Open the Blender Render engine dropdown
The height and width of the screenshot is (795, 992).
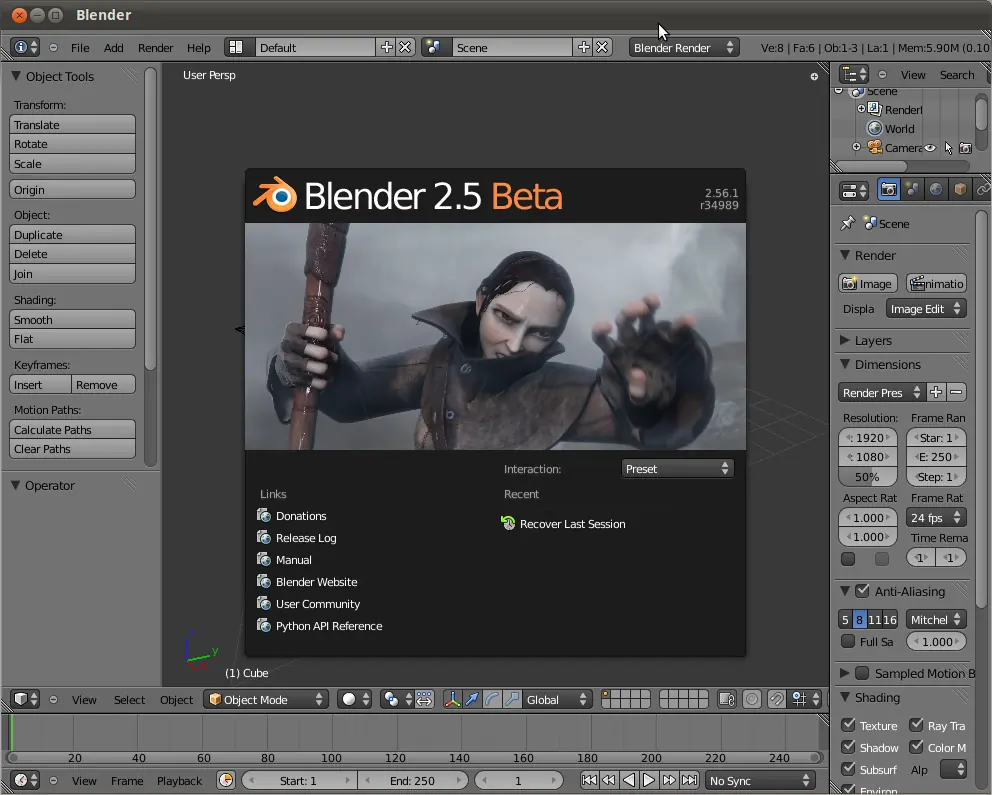coord(684,47)
